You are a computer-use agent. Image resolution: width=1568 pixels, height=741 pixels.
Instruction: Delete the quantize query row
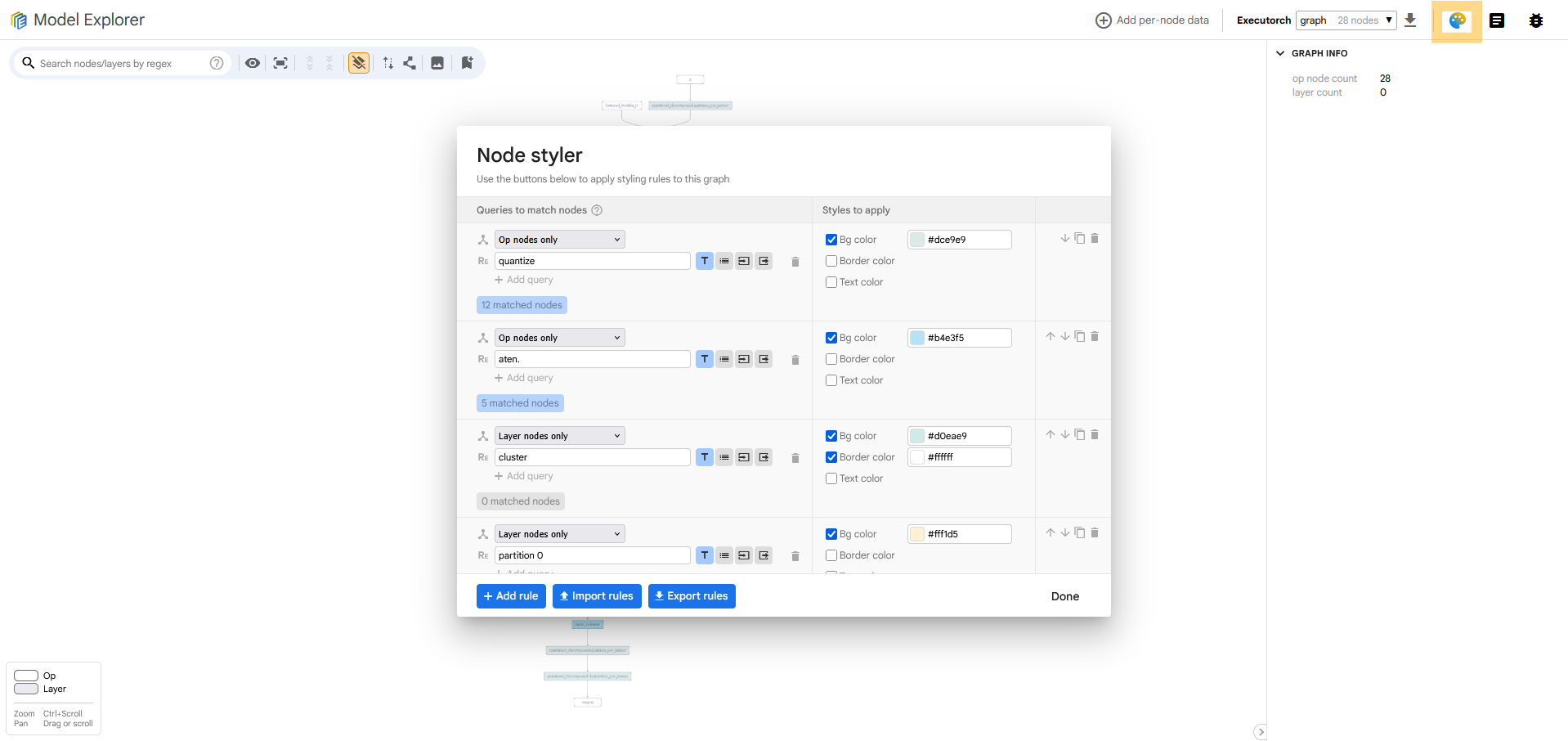[795, 262]
